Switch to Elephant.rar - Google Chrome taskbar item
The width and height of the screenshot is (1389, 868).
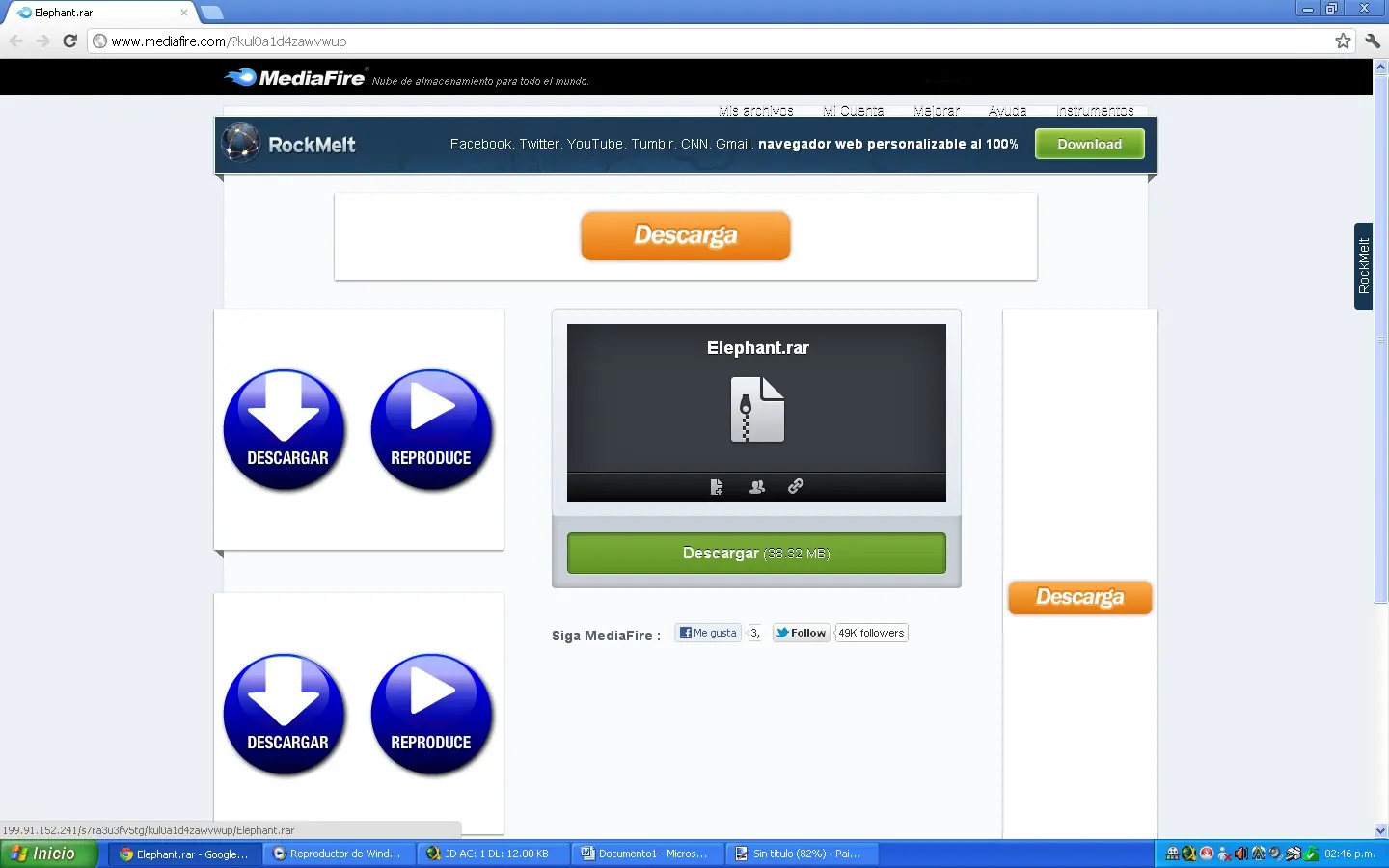[185, 854]
